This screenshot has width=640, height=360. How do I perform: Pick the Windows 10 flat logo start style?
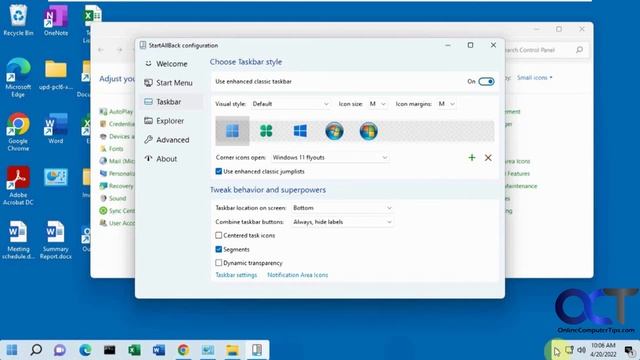point(300,131)
